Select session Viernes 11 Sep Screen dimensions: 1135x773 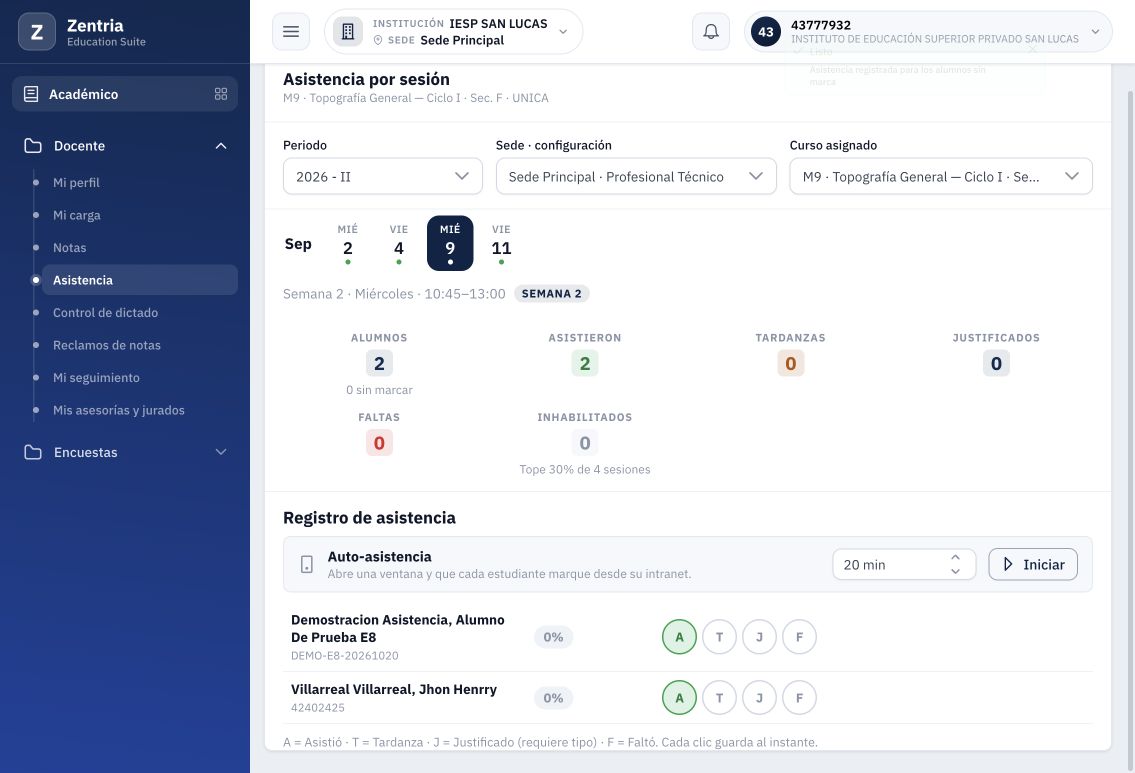coord(501,243)
